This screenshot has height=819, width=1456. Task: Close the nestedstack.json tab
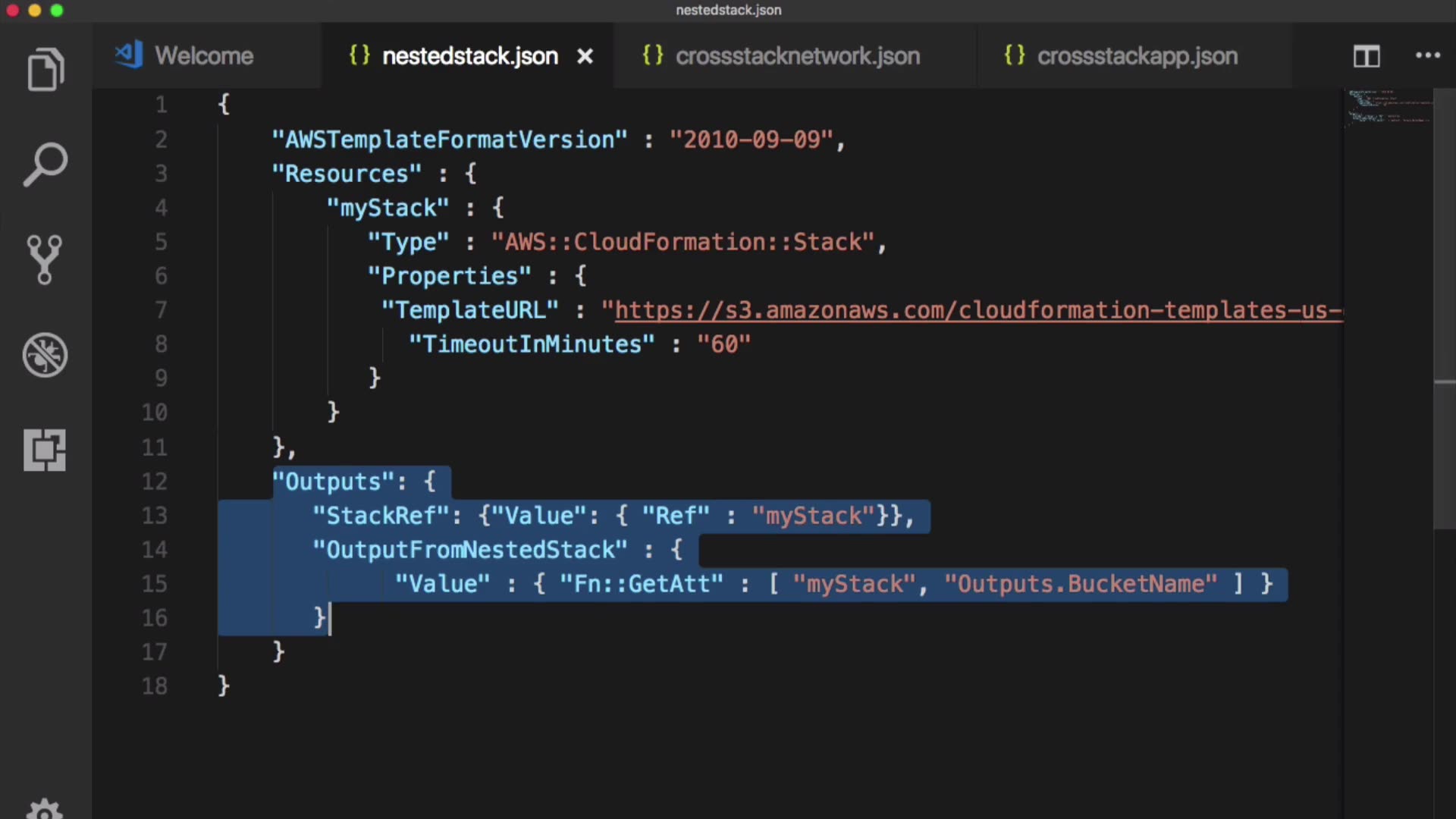click(585, 57)
